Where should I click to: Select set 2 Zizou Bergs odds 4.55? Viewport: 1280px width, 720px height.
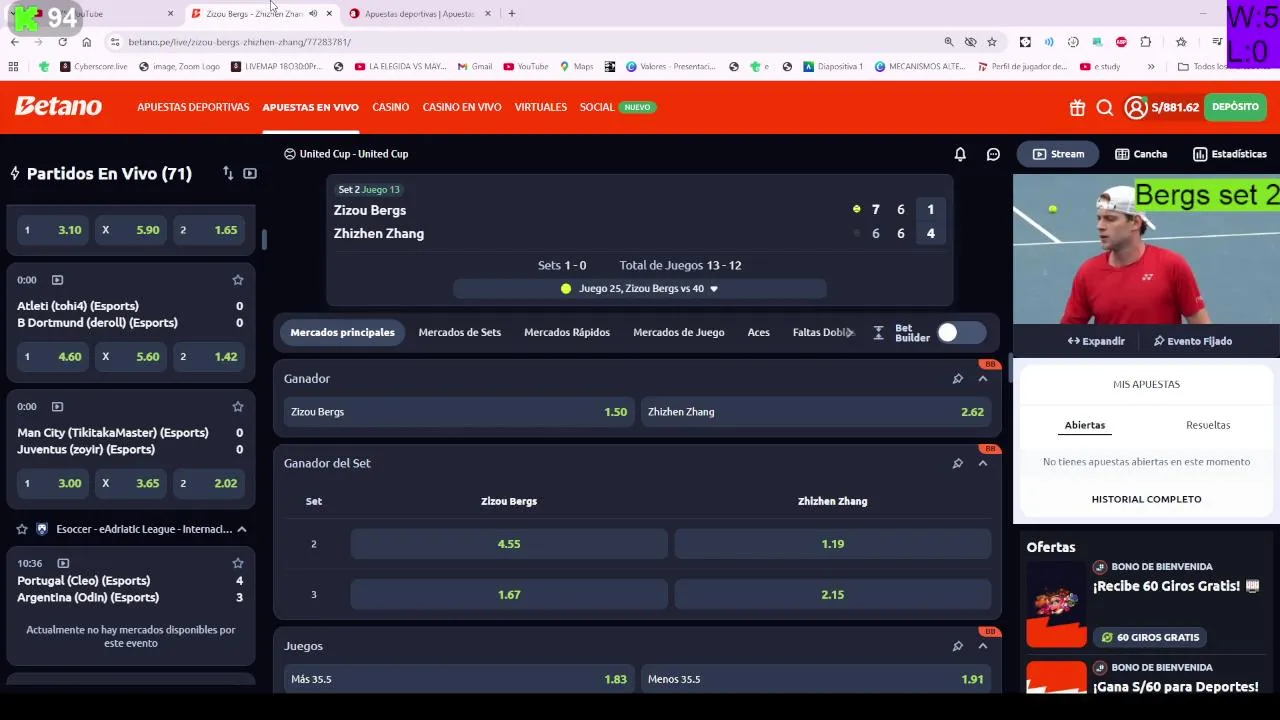509,544
